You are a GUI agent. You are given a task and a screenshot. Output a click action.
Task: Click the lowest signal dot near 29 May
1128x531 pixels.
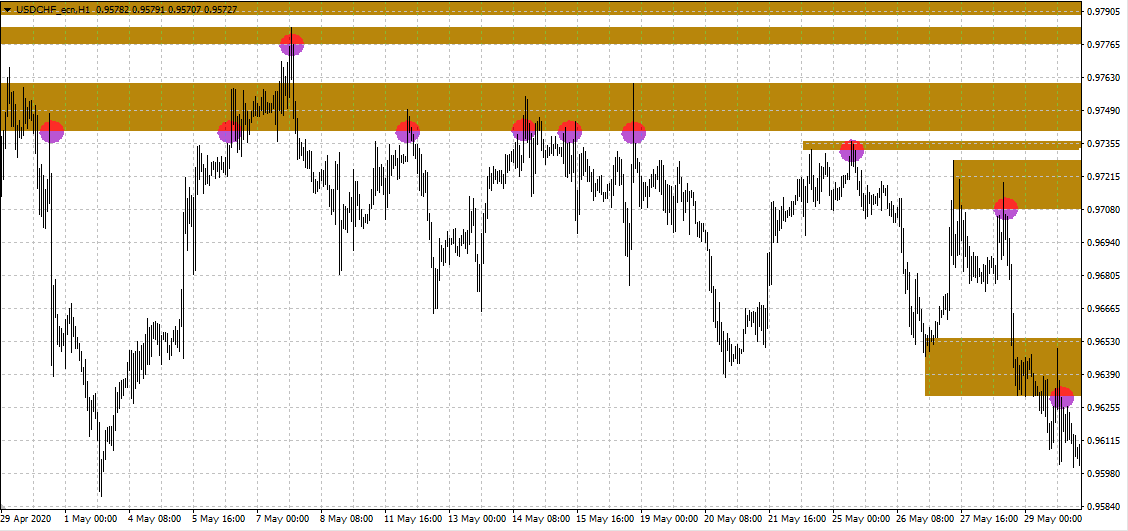1061,397
